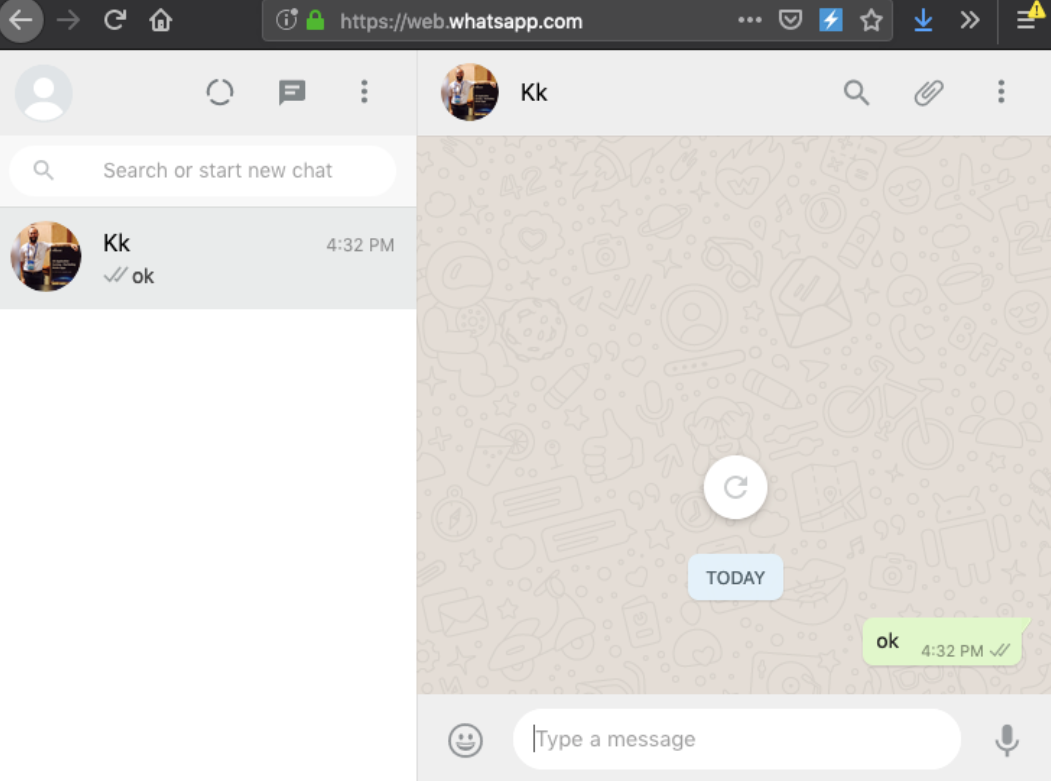Reload the browser page
This screenshot has width=1051, height=781.
point(115,20)
